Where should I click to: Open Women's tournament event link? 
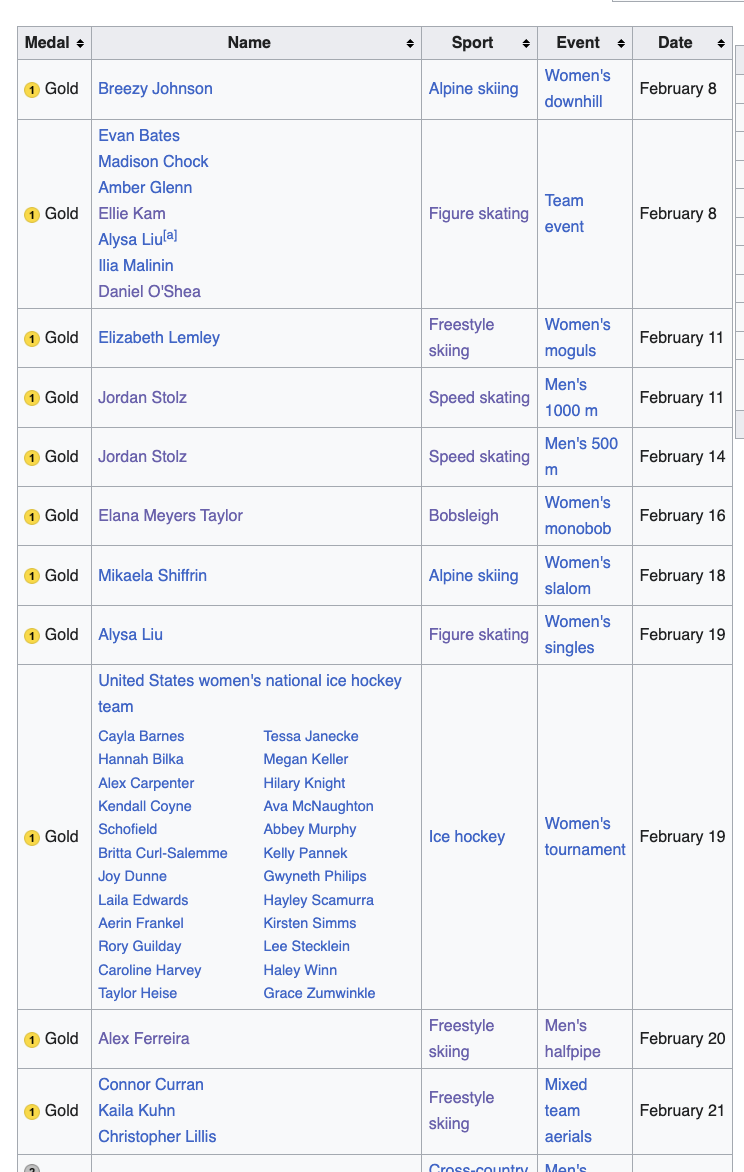click(x=585, y=837)
